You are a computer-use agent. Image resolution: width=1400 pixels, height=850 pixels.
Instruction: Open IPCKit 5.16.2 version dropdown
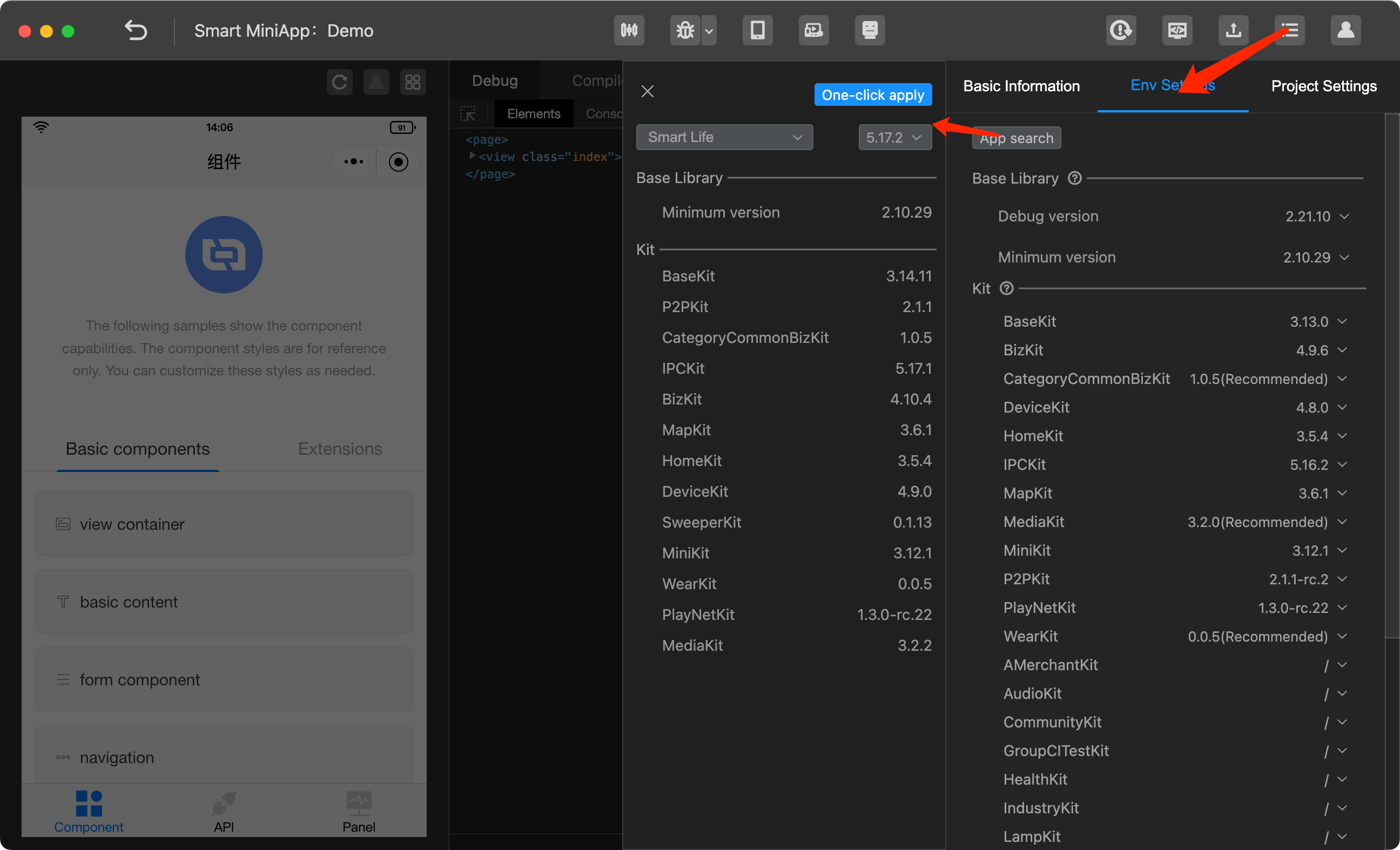(x=1318, y=464)
